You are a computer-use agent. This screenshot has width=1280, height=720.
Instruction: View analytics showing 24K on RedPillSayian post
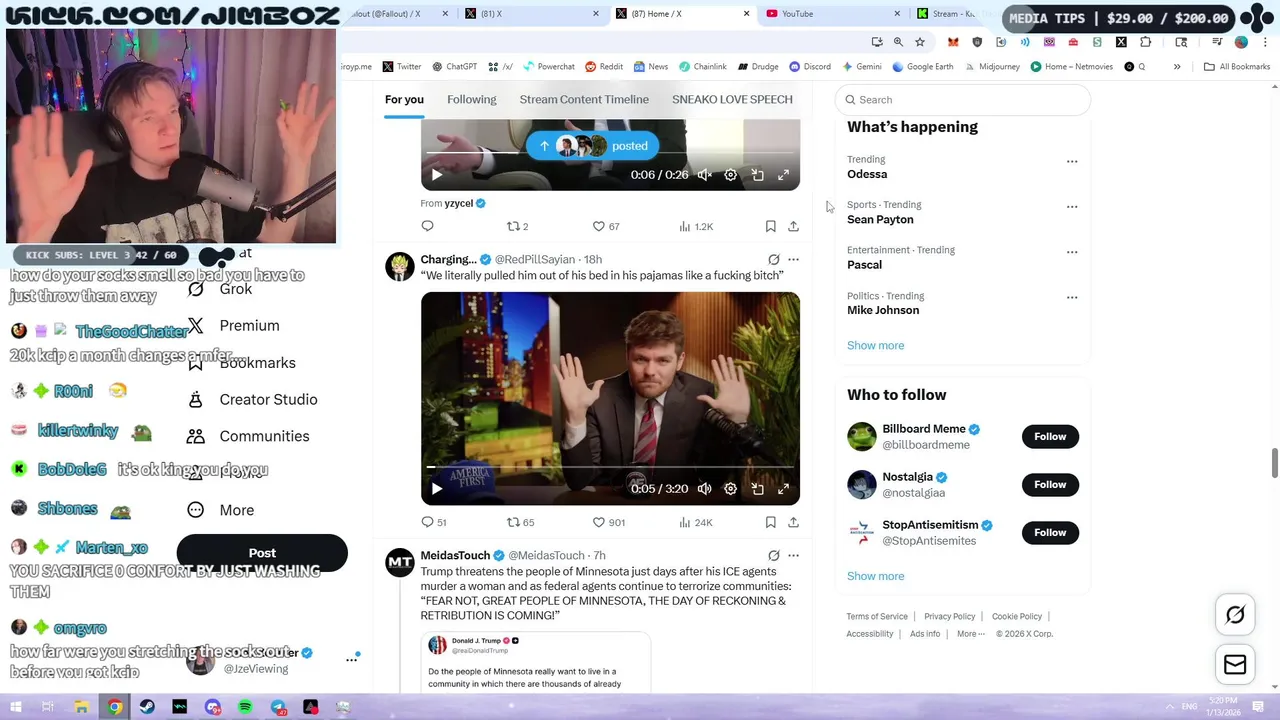click(x=695, y=522)
